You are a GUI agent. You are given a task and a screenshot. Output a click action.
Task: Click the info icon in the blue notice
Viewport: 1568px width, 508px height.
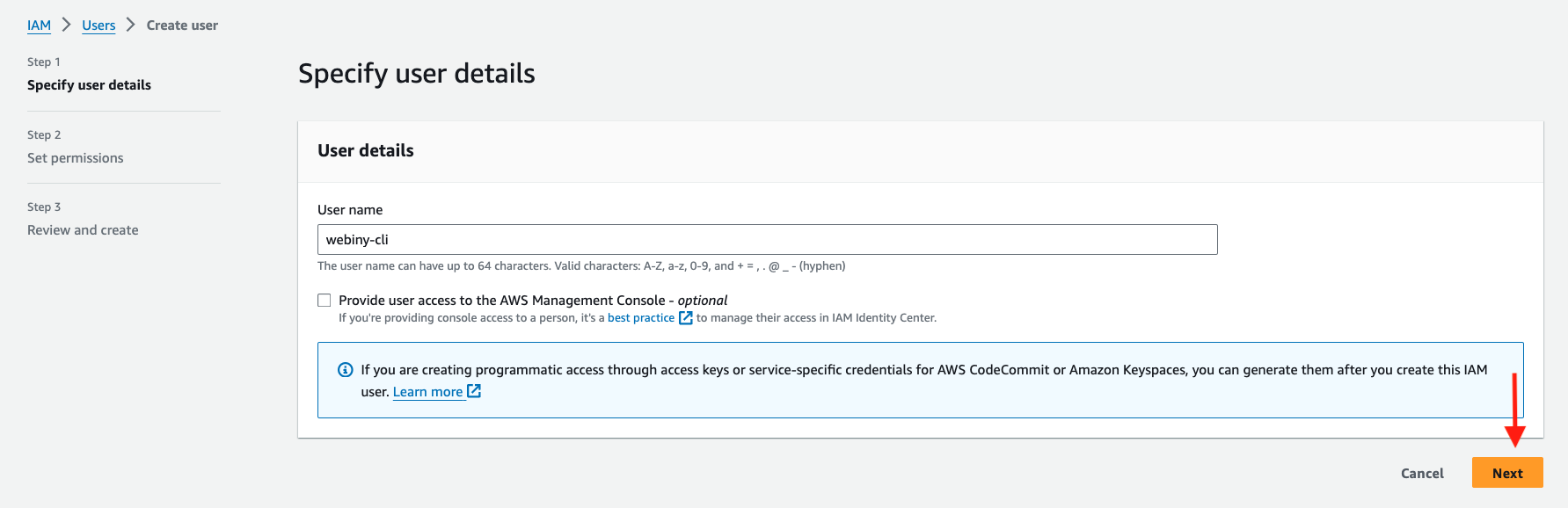(x=346, y=370)
